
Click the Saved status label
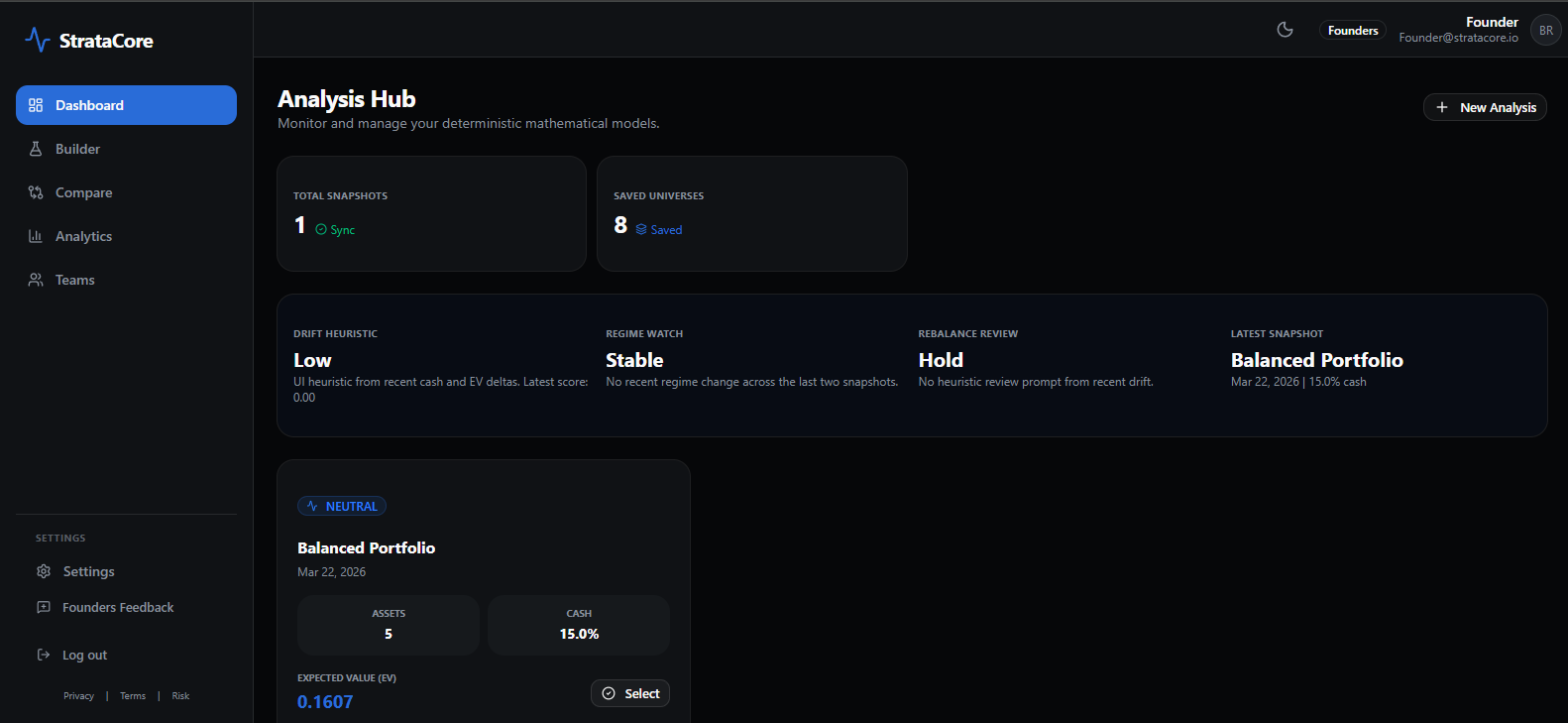click(x=666, y=230)
